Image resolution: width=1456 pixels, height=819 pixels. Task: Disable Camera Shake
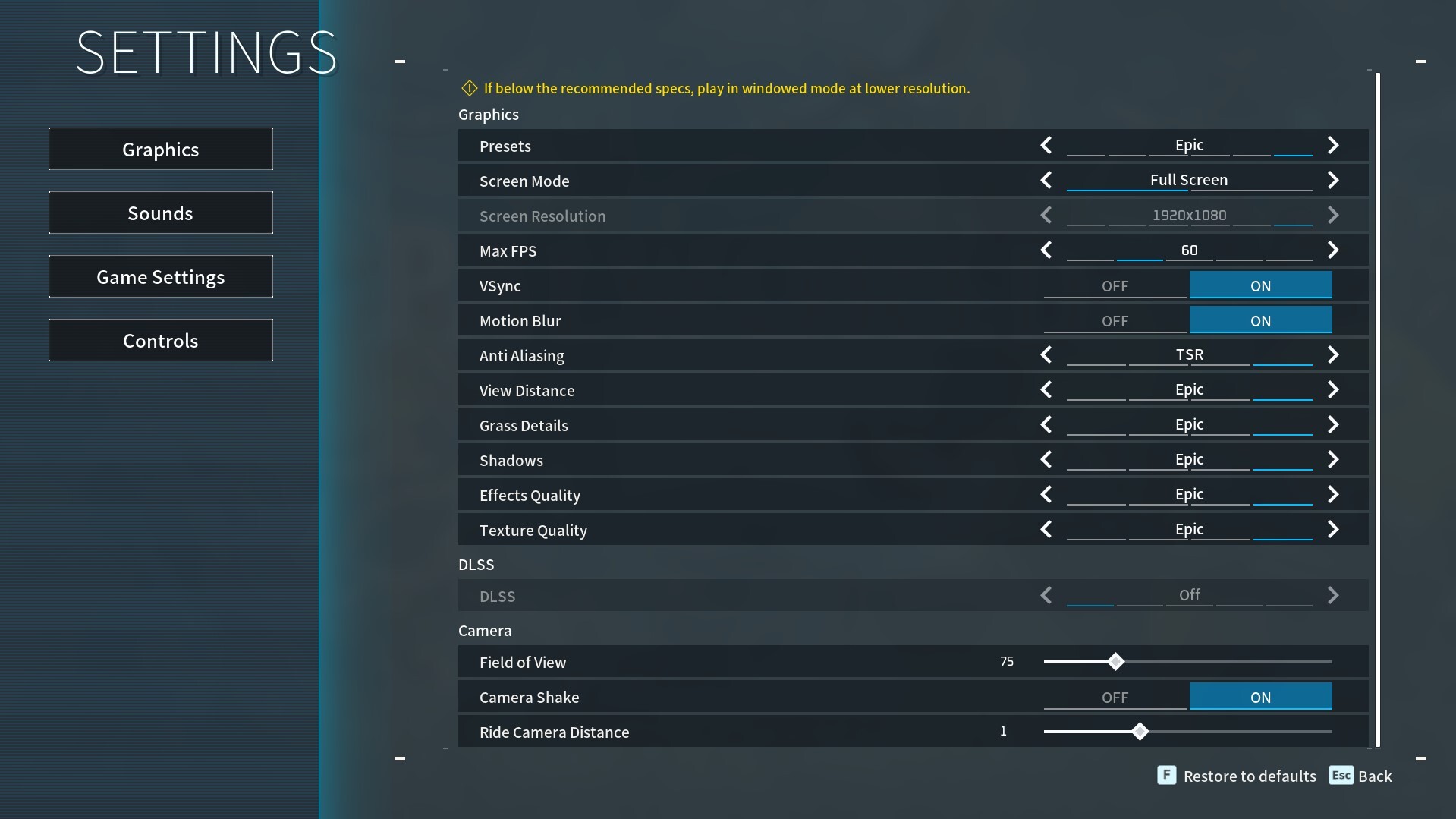1115,696
